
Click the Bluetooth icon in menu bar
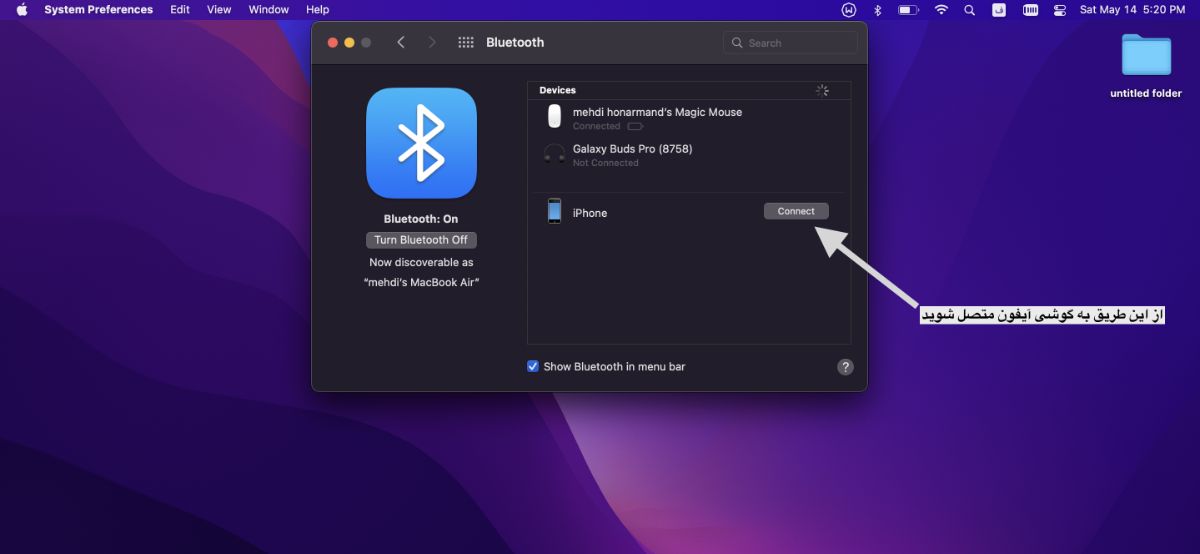point(878,9)
